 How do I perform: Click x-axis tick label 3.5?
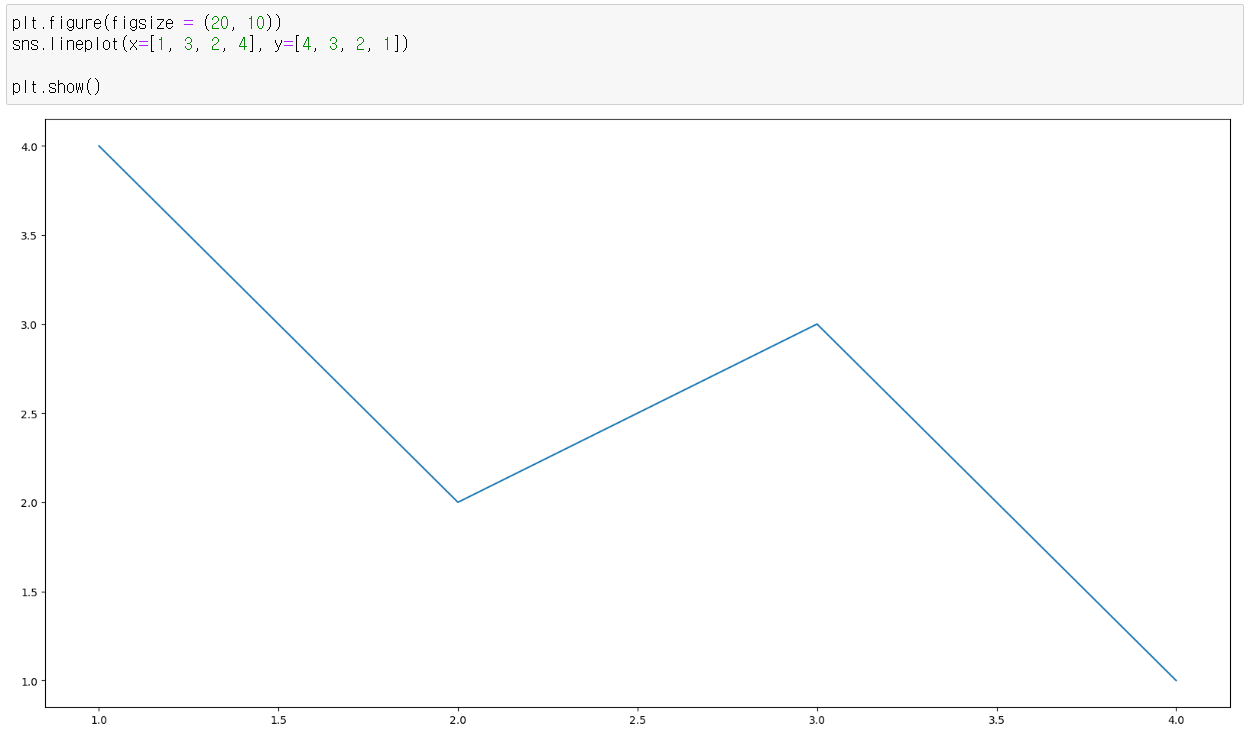pyautogui.click(x=996, y=719)
